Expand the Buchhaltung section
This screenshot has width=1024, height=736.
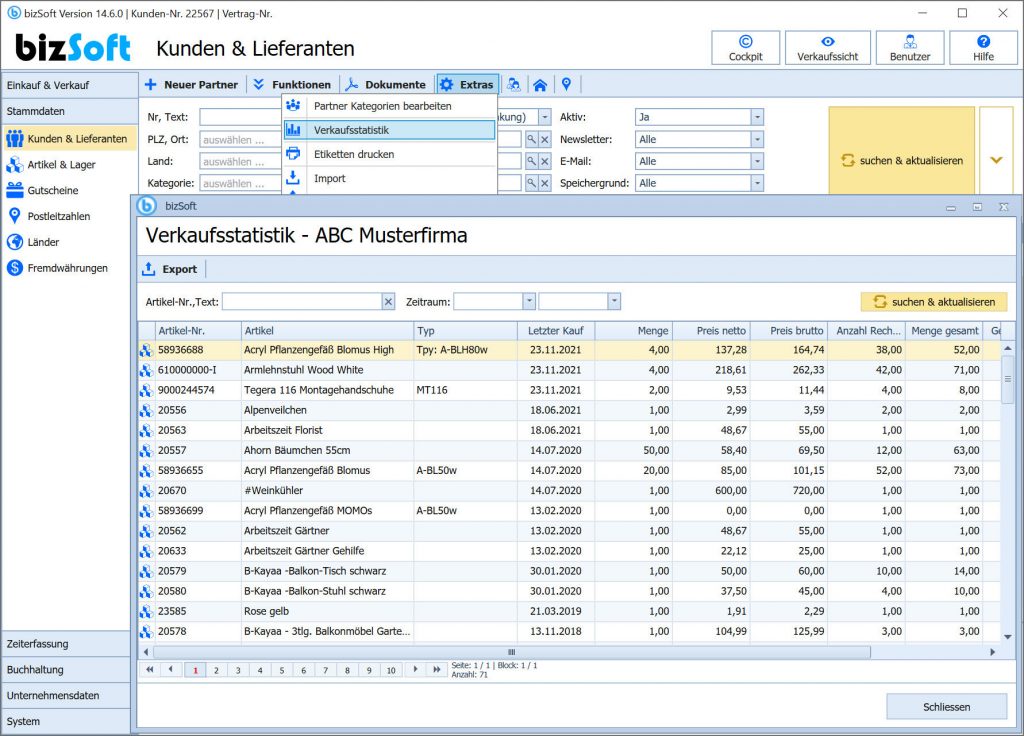click(x=65, y=669)
